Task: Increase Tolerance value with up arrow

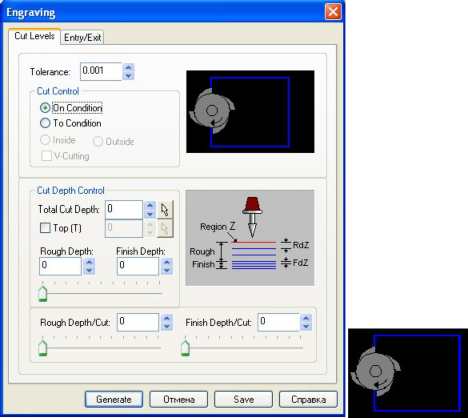Action: pos(128,67)
